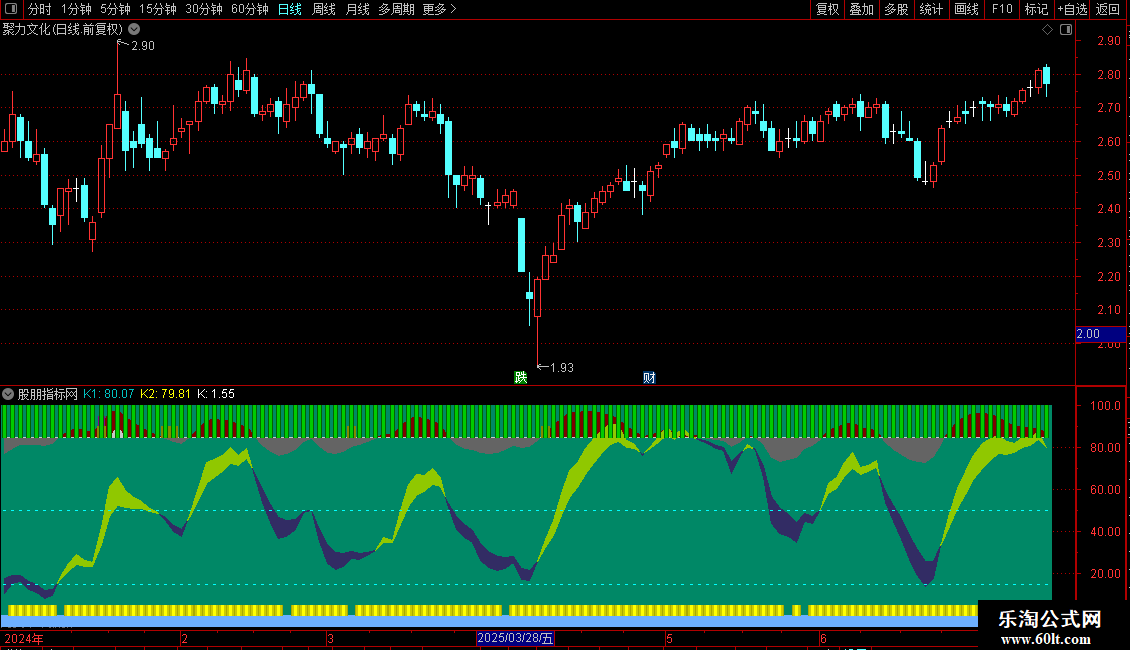The width and height of the screenshot is (1130, 650).
Task: Select the 1分钟 period tab
Action: pyautogui.click(x=76, y=9)
